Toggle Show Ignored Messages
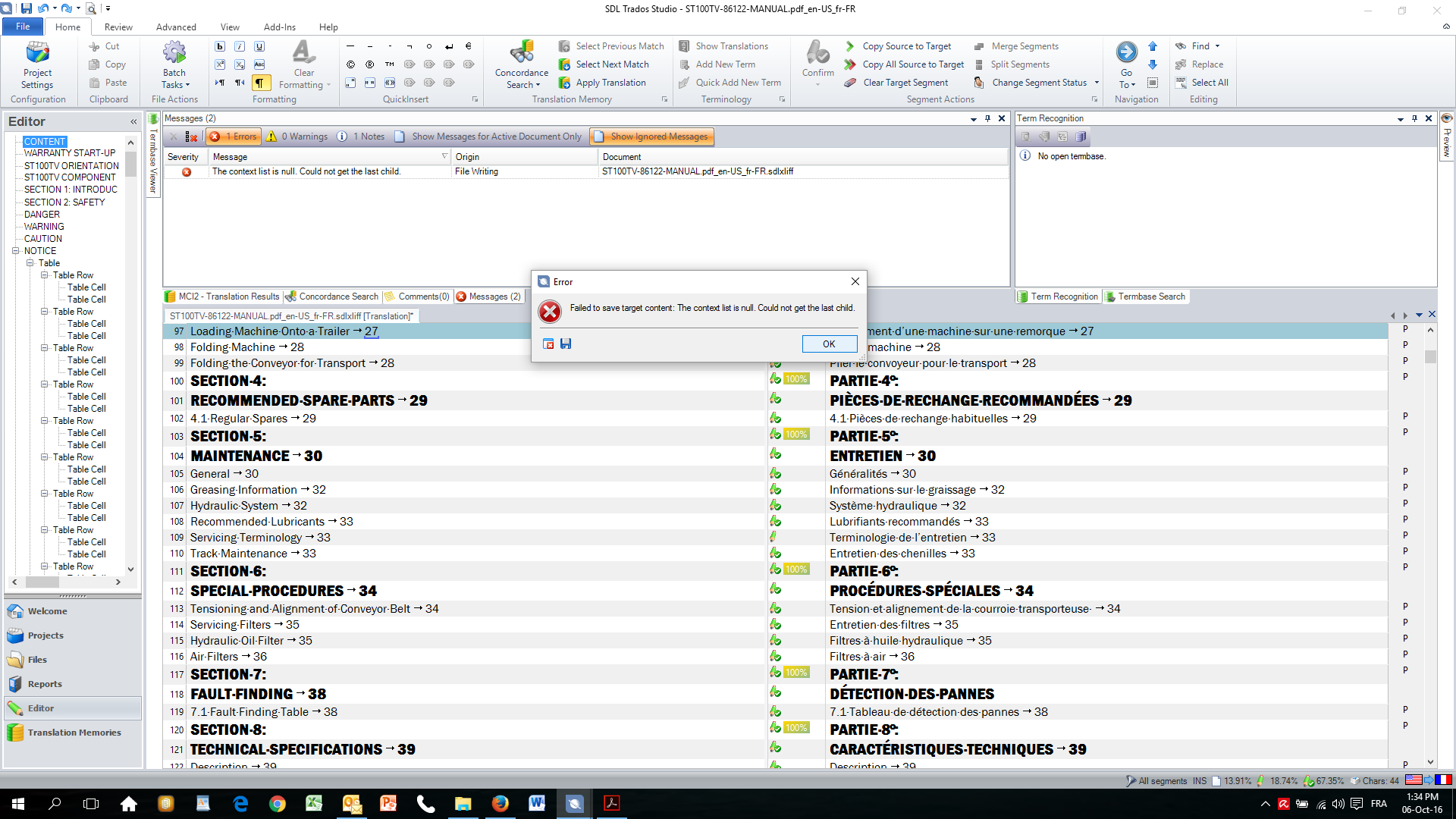The width and height of the screenshot is (1456, 819). 652,136
